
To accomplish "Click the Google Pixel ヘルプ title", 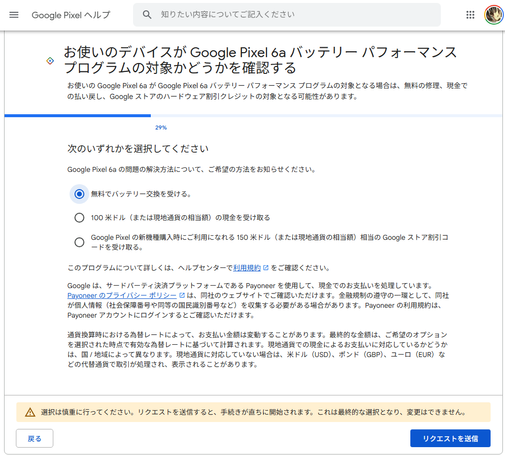I will (x=71, y=15).
